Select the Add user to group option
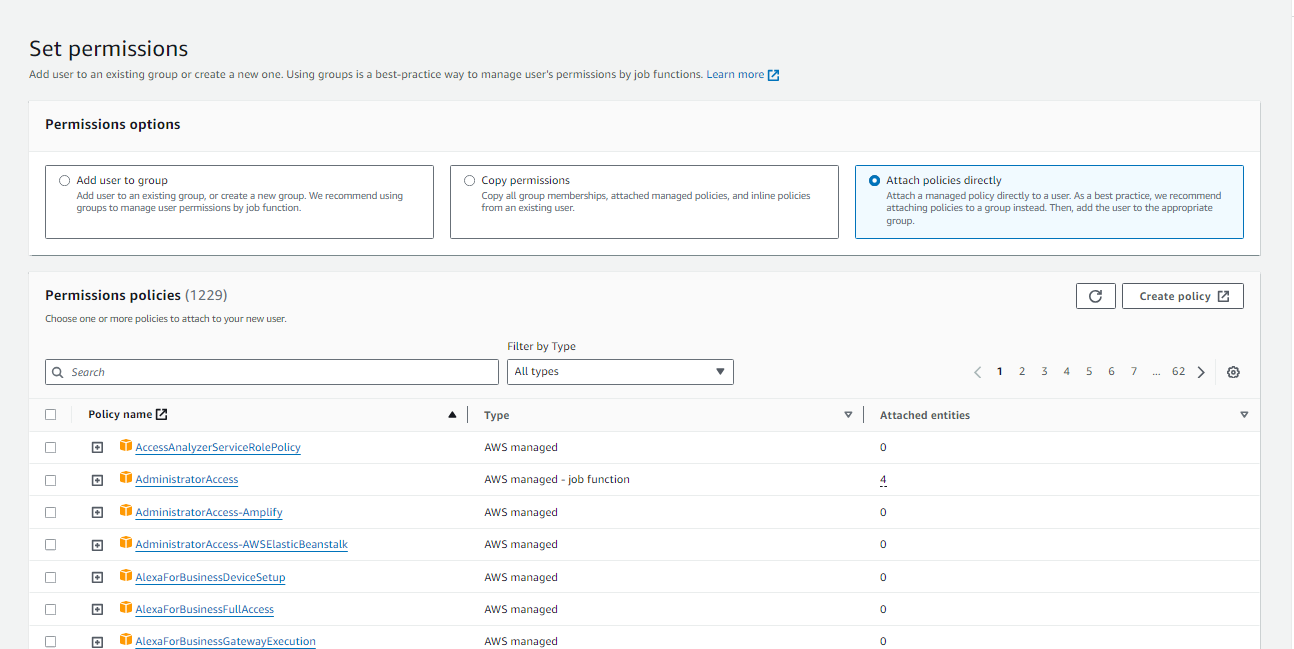The image size is (1294, 649). 65,180
